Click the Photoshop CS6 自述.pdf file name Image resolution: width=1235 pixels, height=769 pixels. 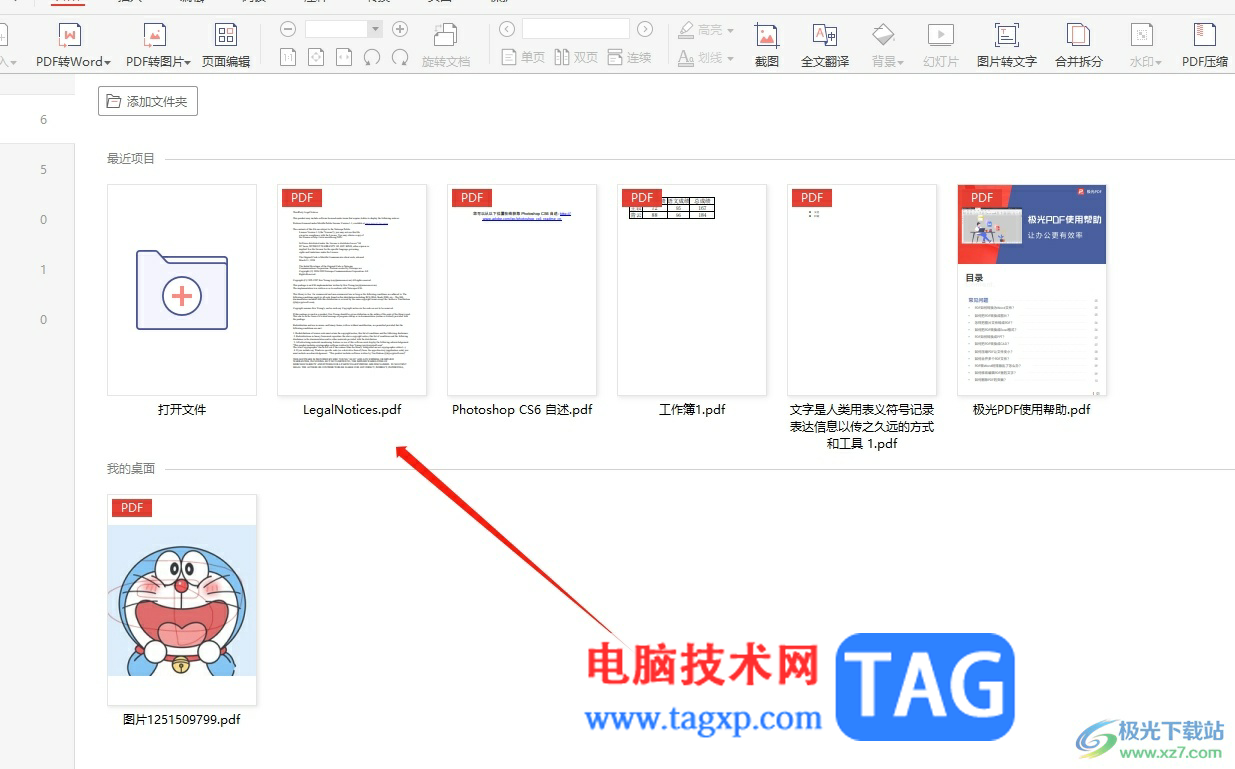[522, 410]
